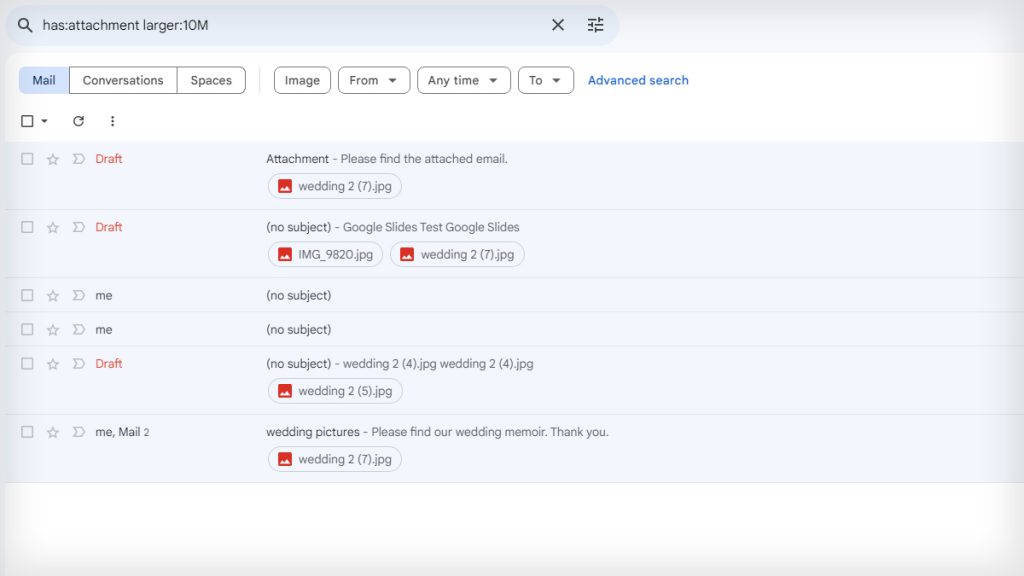Open the To filter control
The image size is (1024, 576).
pos(545,80)
